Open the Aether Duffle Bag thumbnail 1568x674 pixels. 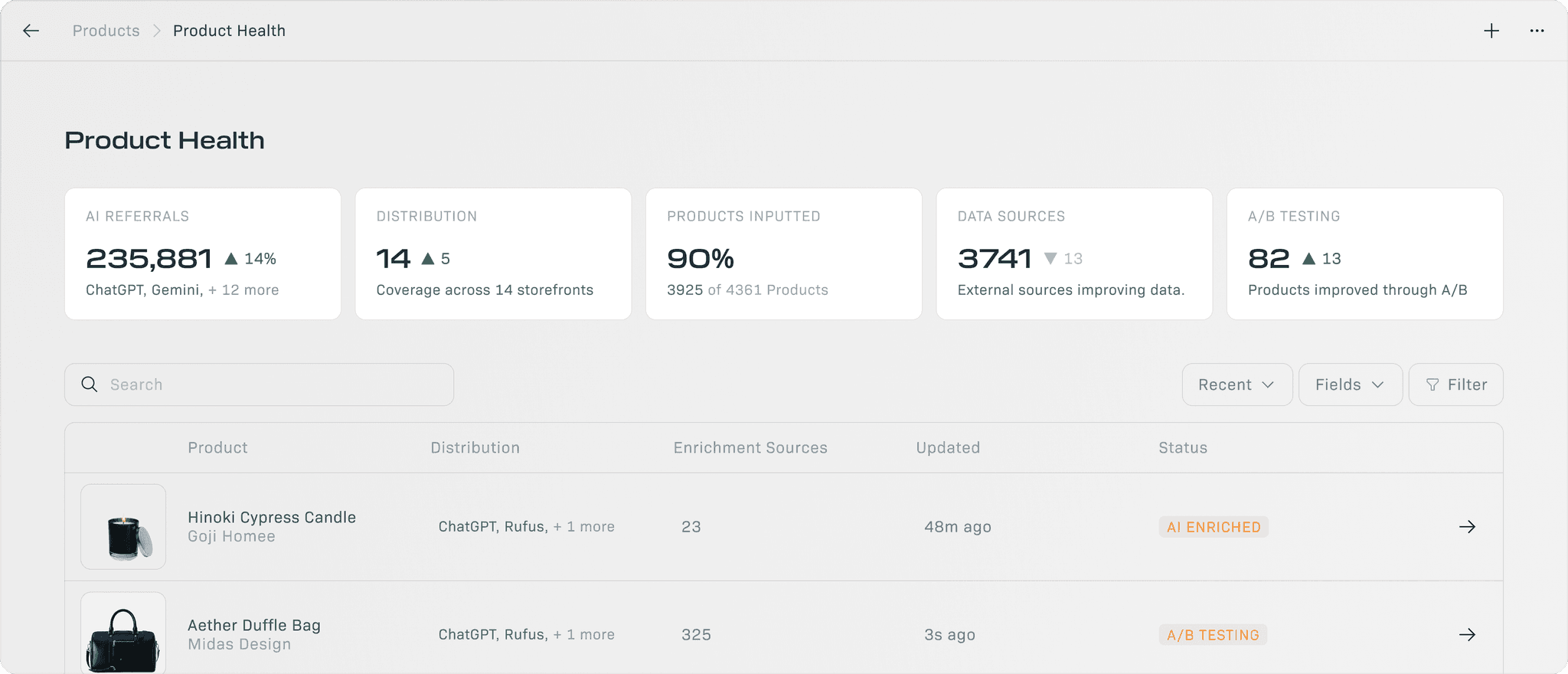coord(123,633)
